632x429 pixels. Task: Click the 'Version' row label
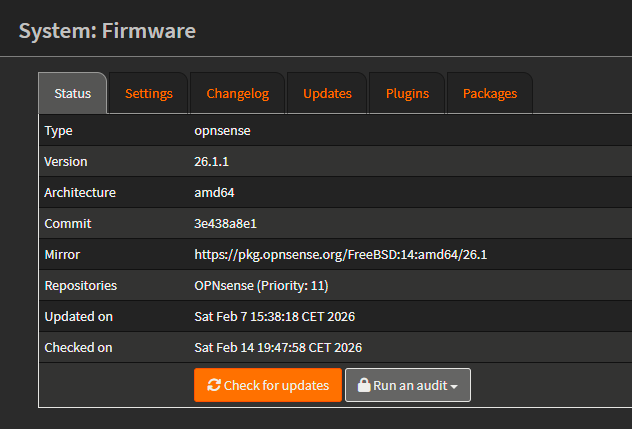(x=66, y=161)
